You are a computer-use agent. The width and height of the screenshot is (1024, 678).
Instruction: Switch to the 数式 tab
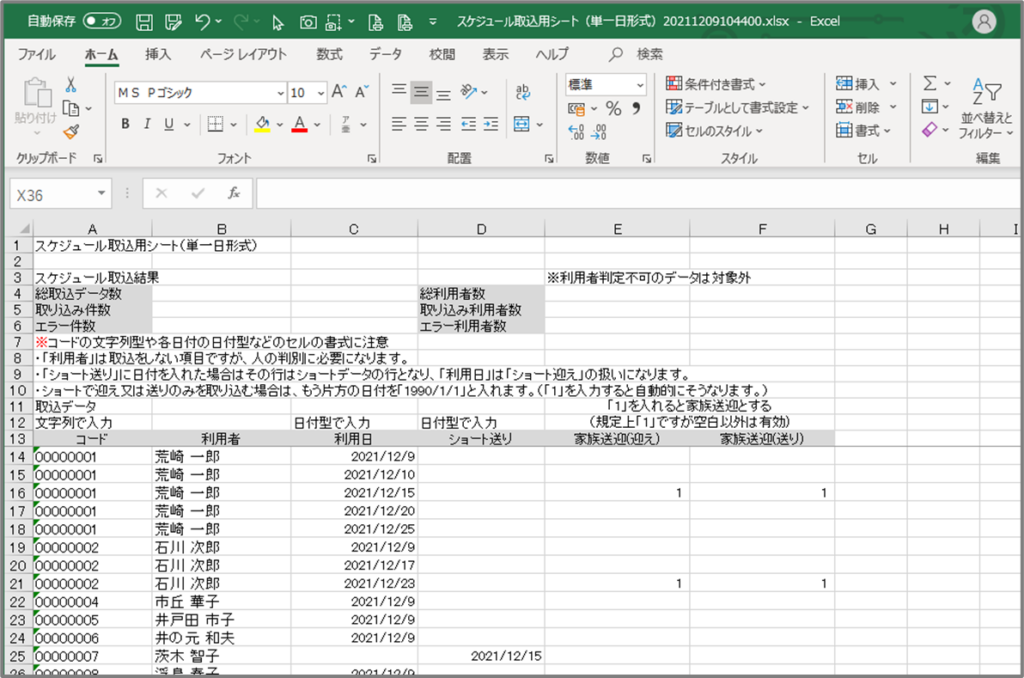click(x=329, y=54)
